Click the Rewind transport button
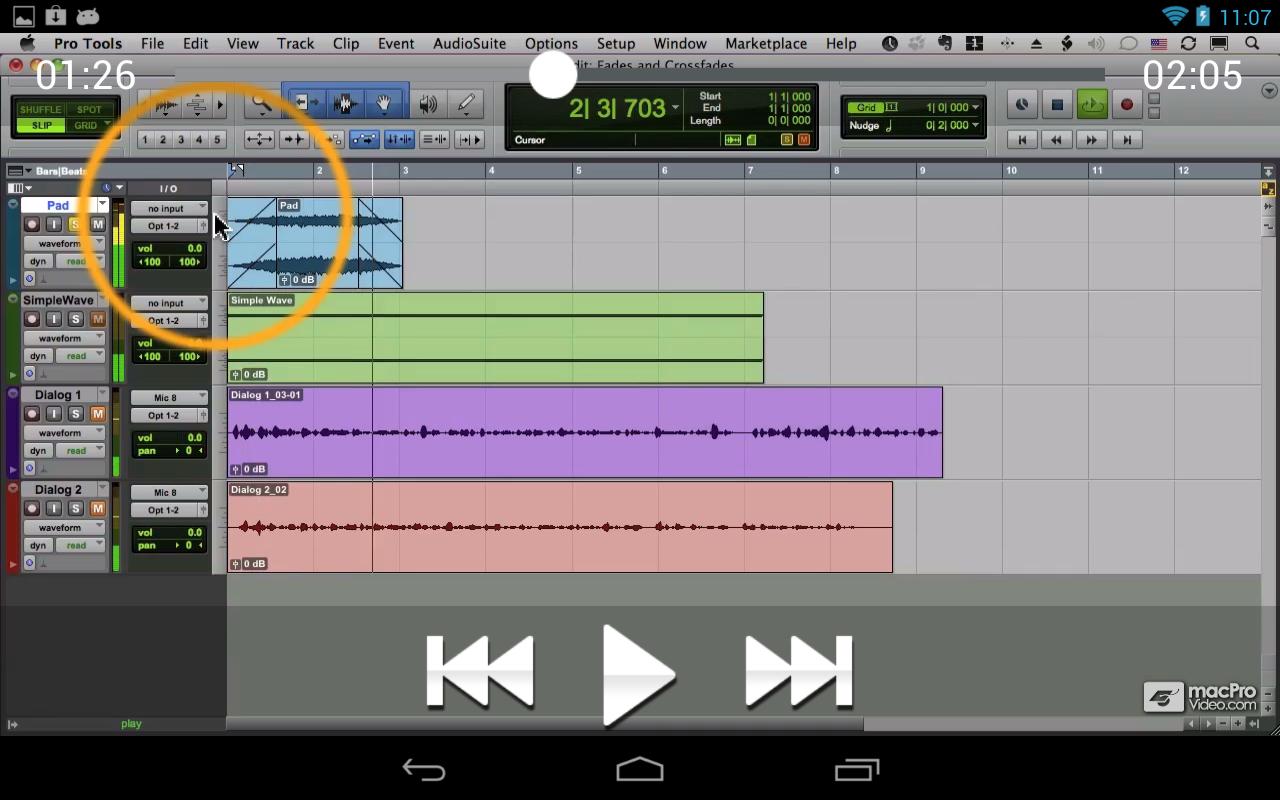This screenshot has width=1280, height=800. (1057, 140)
